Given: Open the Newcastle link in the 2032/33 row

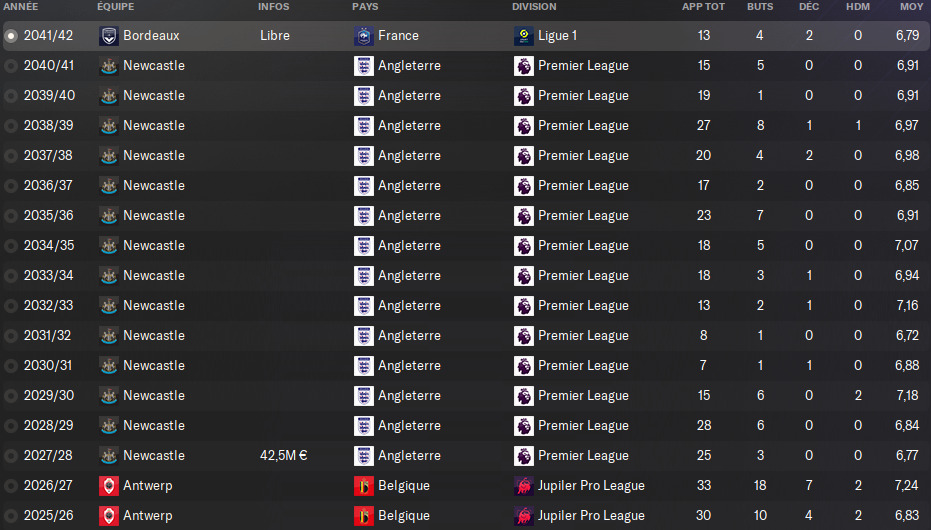Looking at the screenshot, I should tap(154, 306).
